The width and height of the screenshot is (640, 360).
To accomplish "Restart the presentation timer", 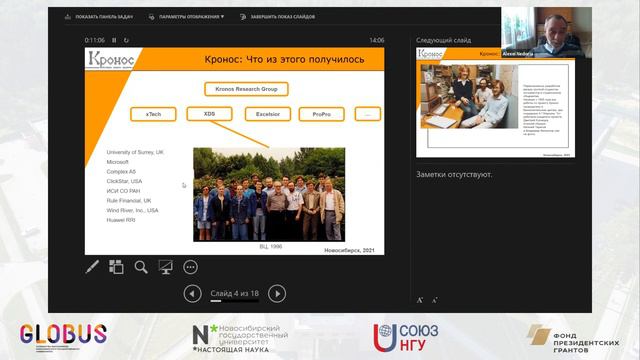I will [x=126, y=40].
